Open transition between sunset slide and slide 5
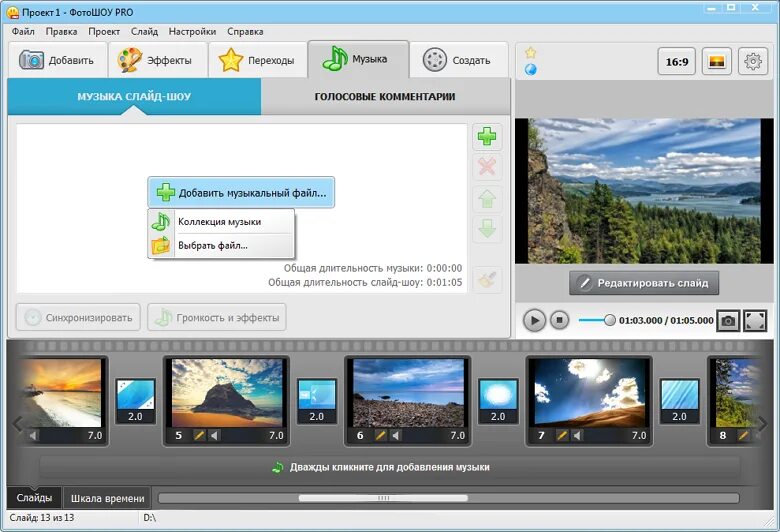This screenshot has height=532, width=780. point(135,401)
